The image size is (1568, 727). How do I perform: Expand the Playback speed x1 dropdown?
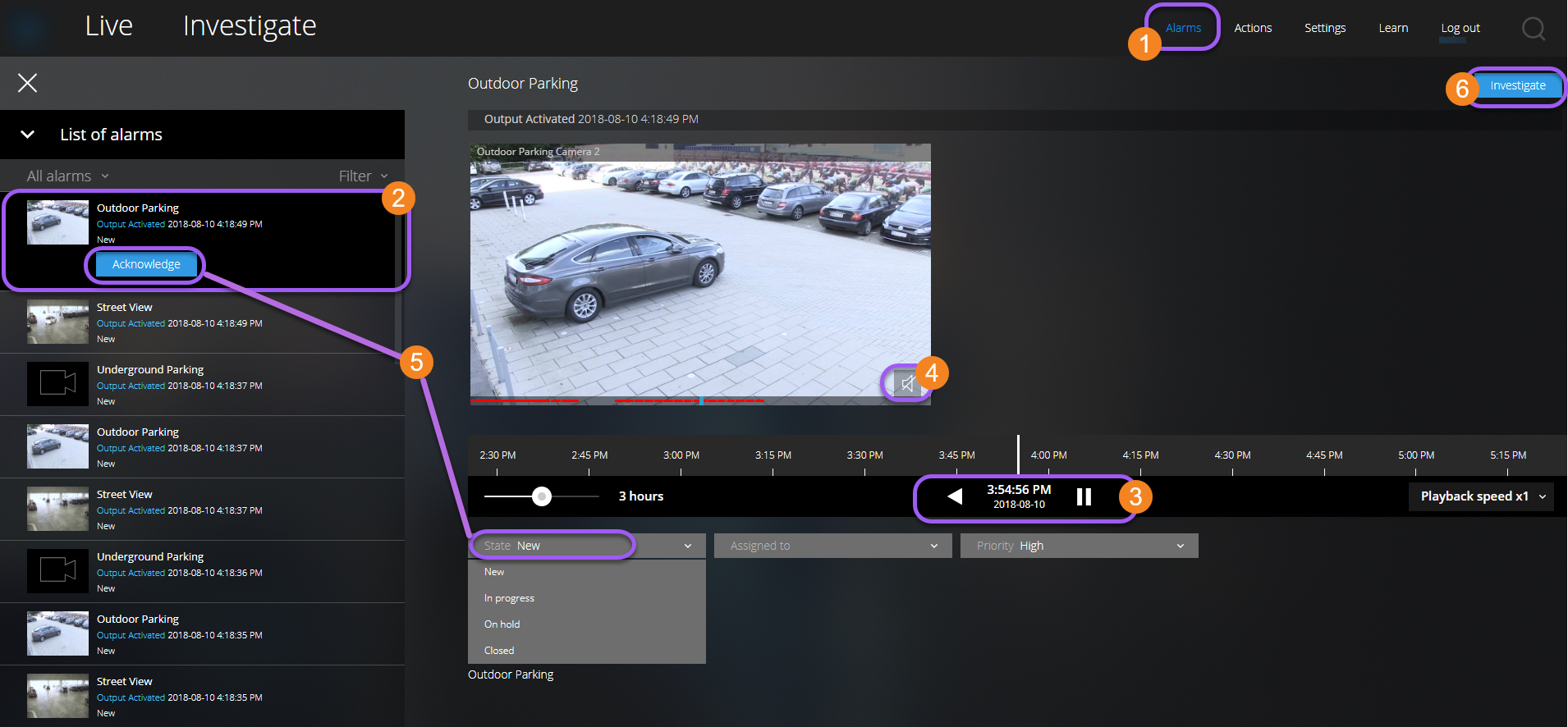tap(1481, 496)
